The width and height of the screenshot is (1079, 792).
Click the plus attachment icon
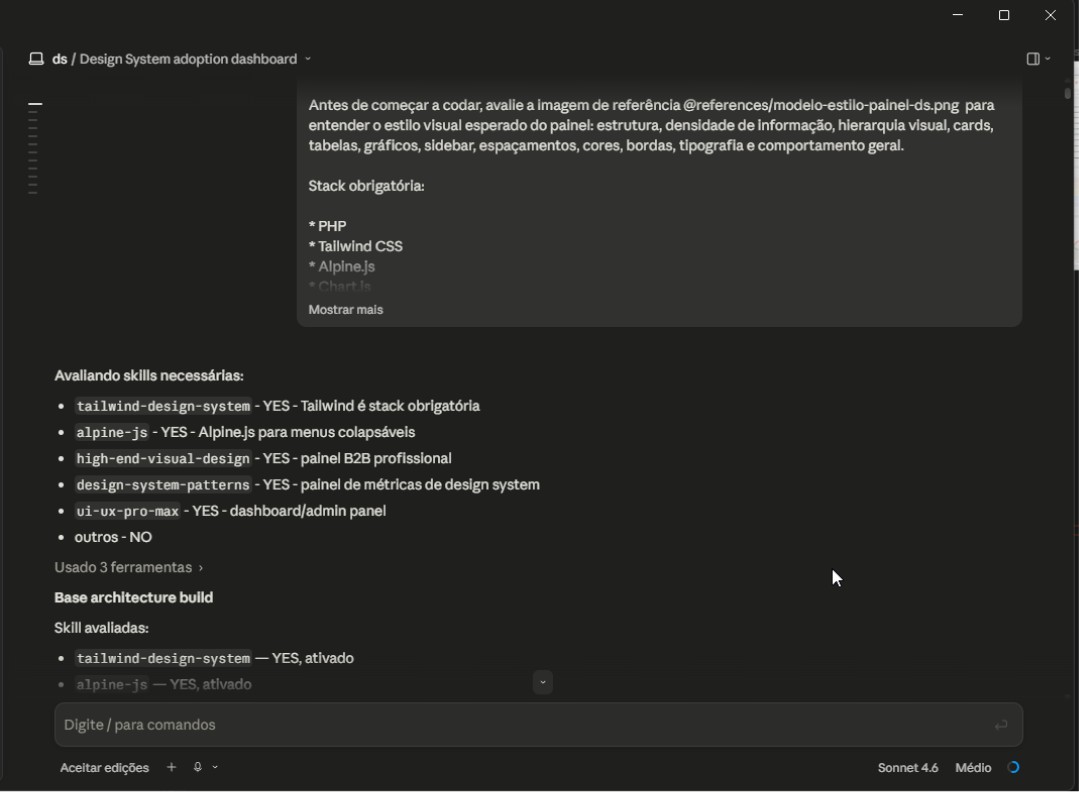(x=171, y=767)
